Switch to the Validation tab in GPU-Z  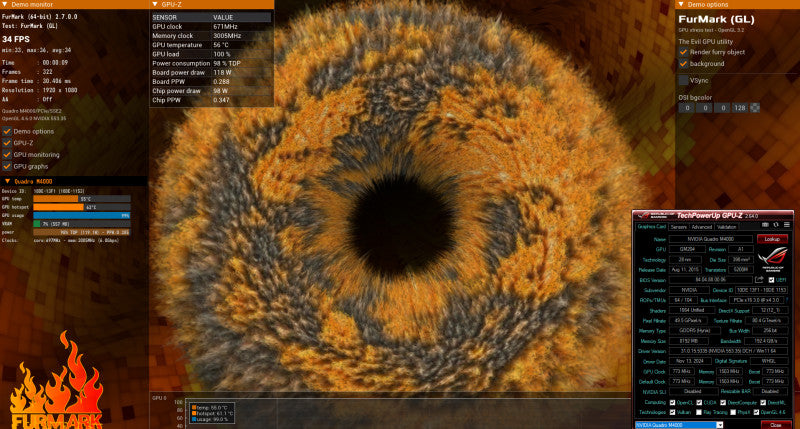tap(727, 227)
